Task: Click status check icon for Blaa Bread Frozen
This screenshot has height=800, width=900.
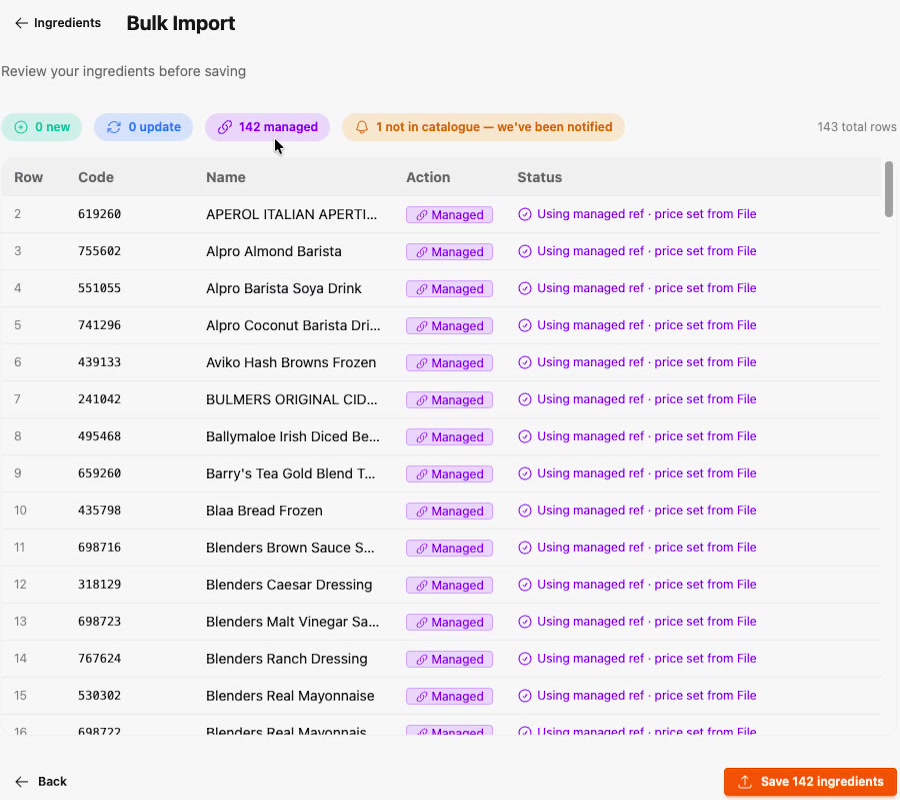Action: coord(525,510)
